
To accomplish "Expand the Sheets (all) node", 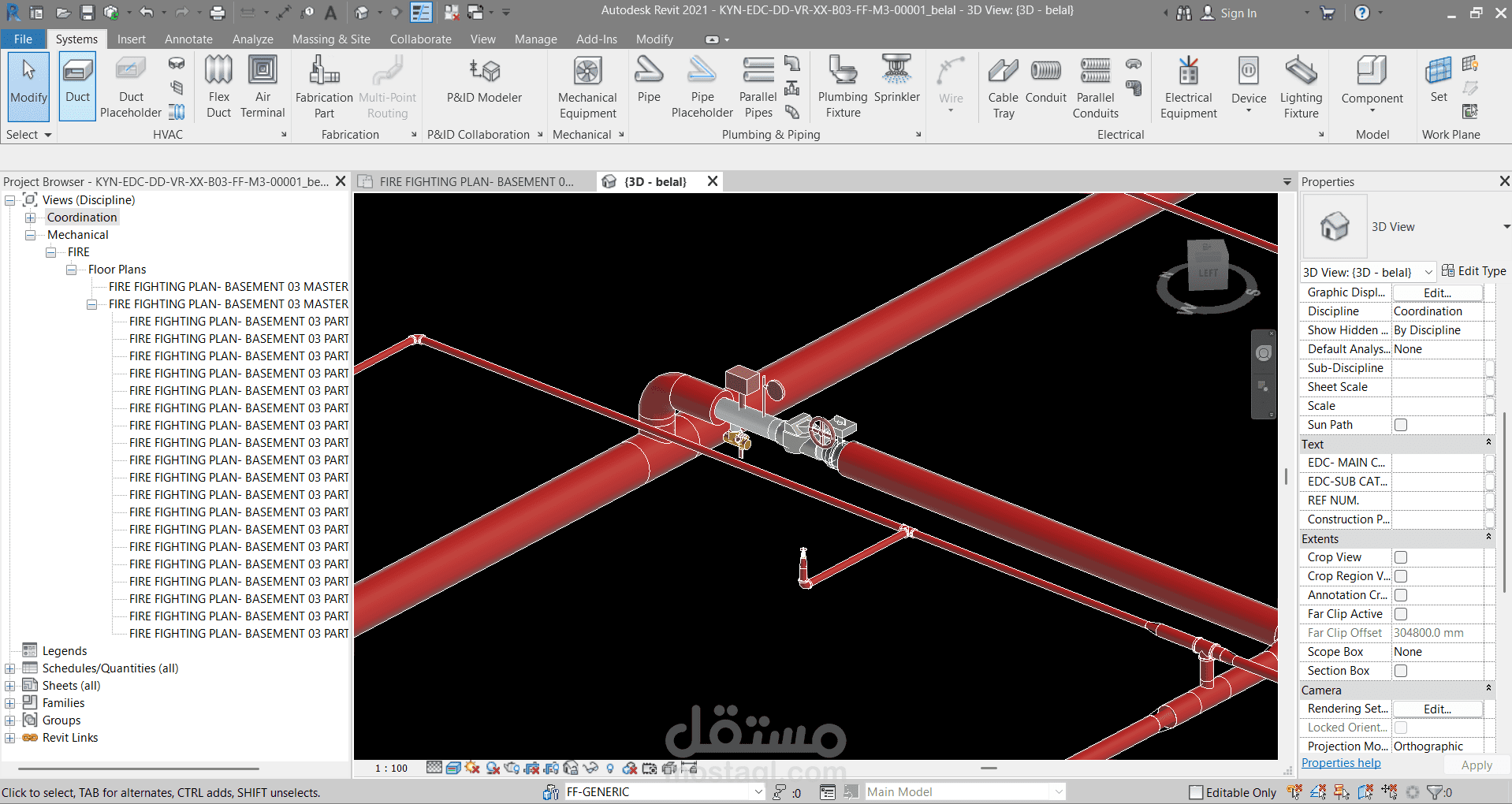I will point(10,686).
